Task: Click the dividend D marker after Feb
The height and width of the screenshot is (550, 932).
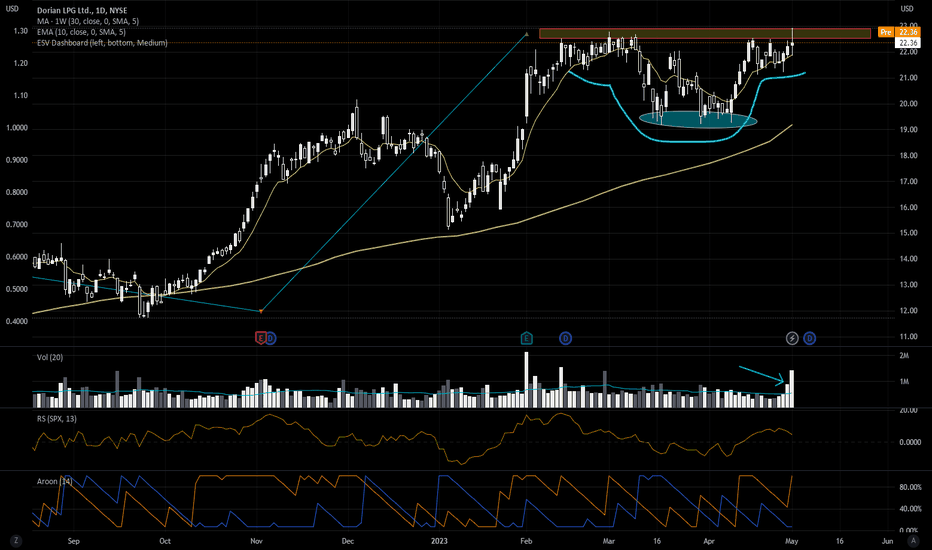Action: click(x=565, y=338)
